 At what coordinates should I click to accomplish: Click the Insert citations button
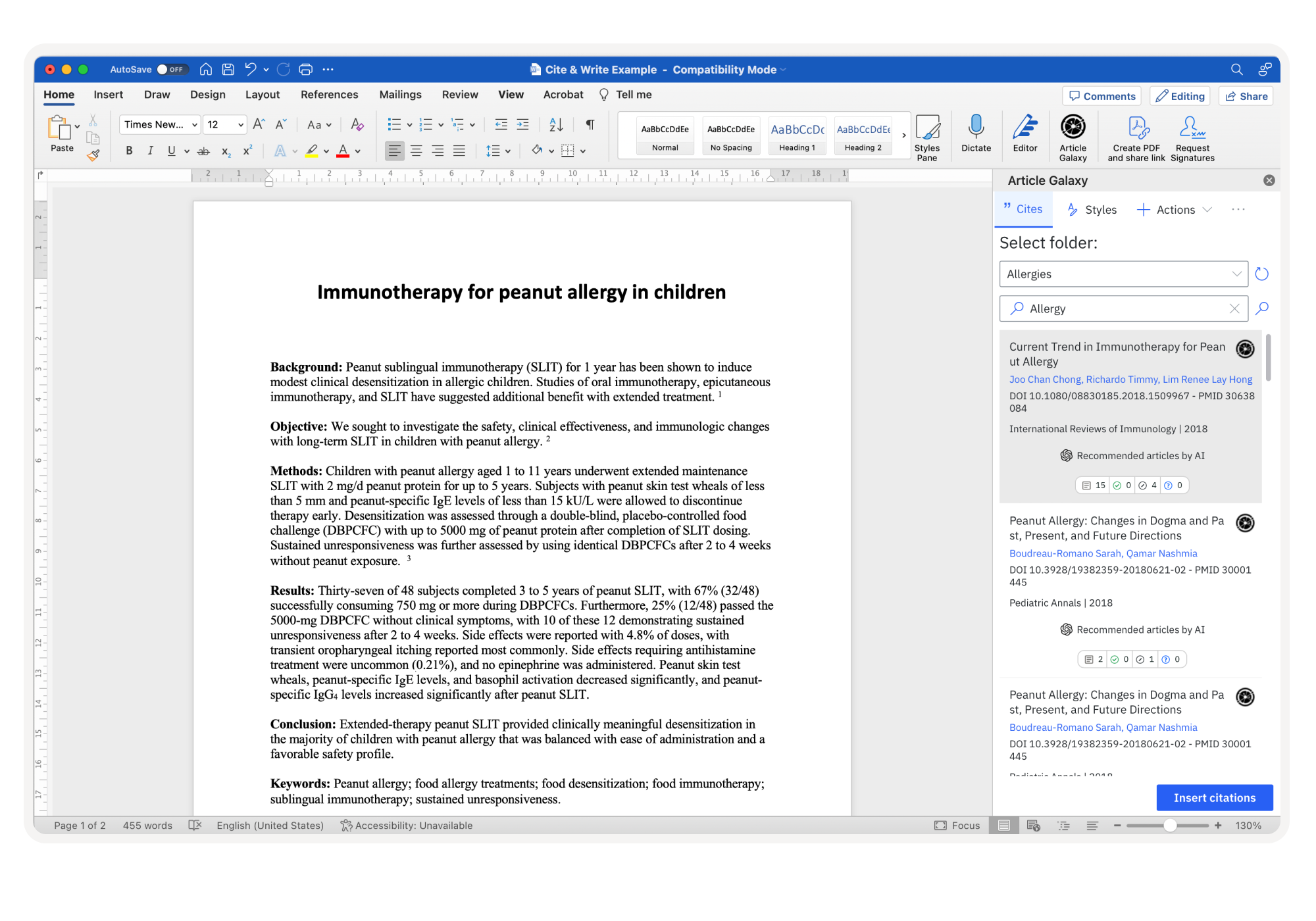(1214, 797)
